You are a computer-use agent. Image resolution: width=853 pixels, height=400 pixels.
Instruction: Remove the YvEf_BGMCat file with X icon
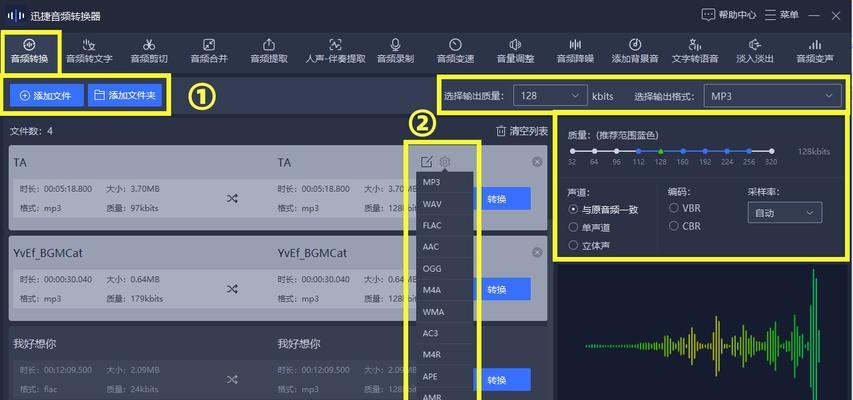[x=537, y=253]
